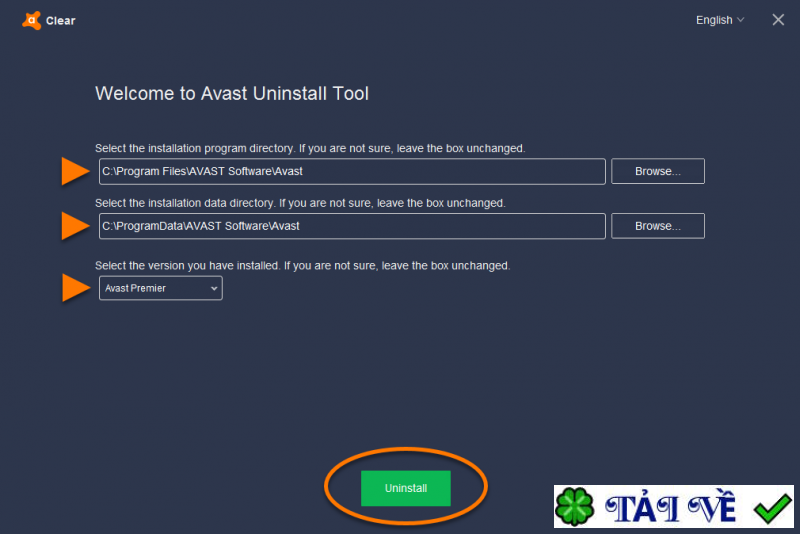Click the program directory path field
The image size is (800, 534).
(x=352, y=171)
